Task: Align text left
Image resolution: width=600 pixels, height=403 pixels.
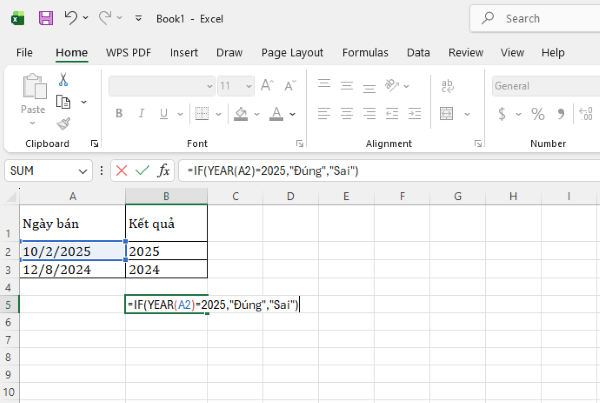Action: tap(324, 114)
